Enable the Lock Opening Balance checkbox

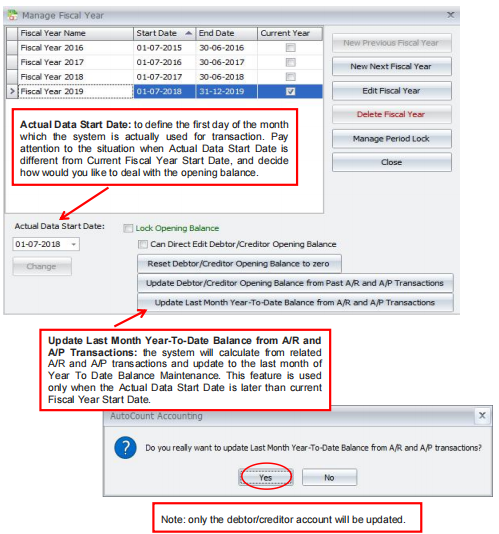pyautogui.click(x=128, y=228)
